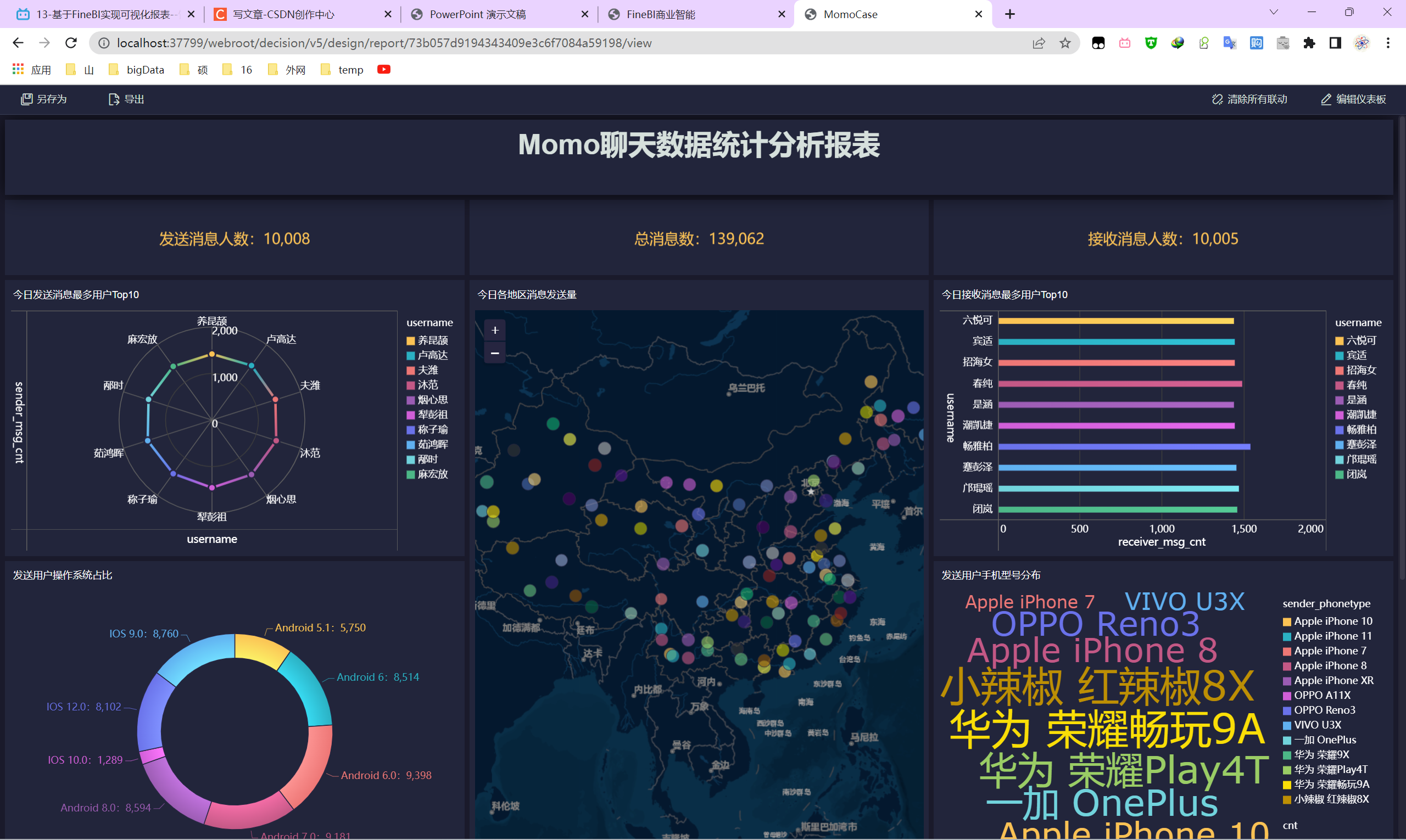Screen dimensions: 1406x840
Task: Zoom out the map with minus button
Action: coord(494,353)
